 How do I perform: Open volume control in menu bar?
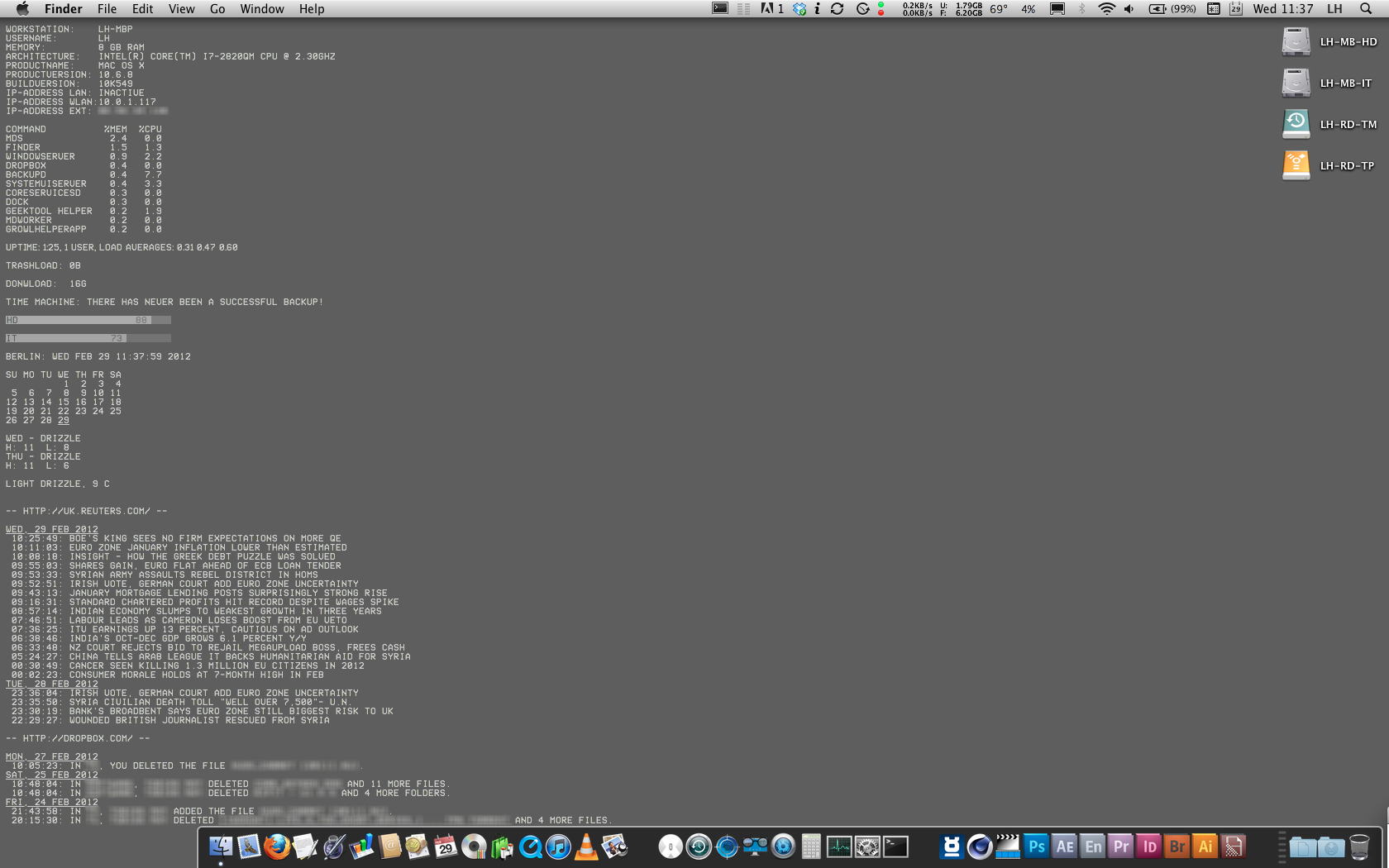tap(1129, 8)
